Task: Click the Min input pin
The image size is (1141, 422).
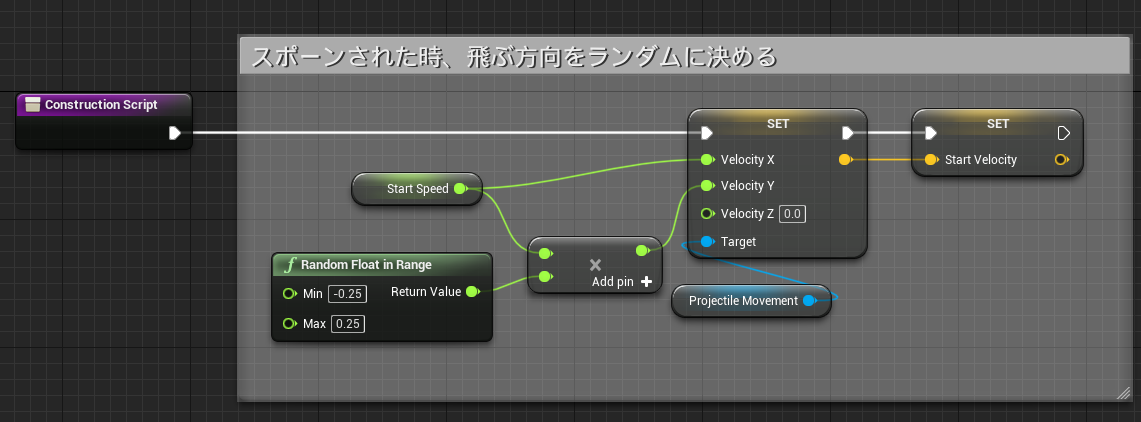Action: (x=290, y=294)
